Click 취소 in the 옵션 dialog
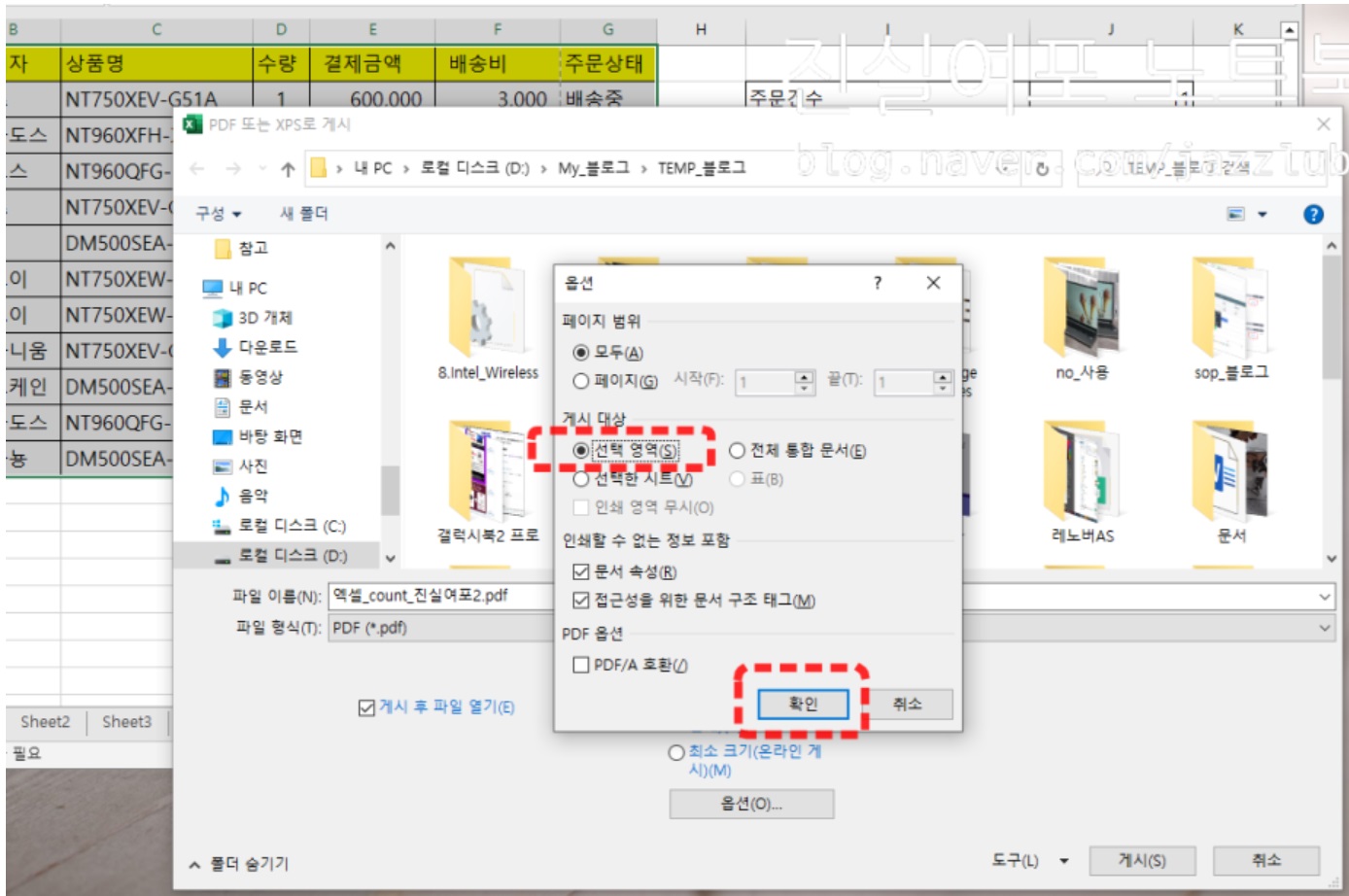1349x896 pixels. (x=907, y=704)
